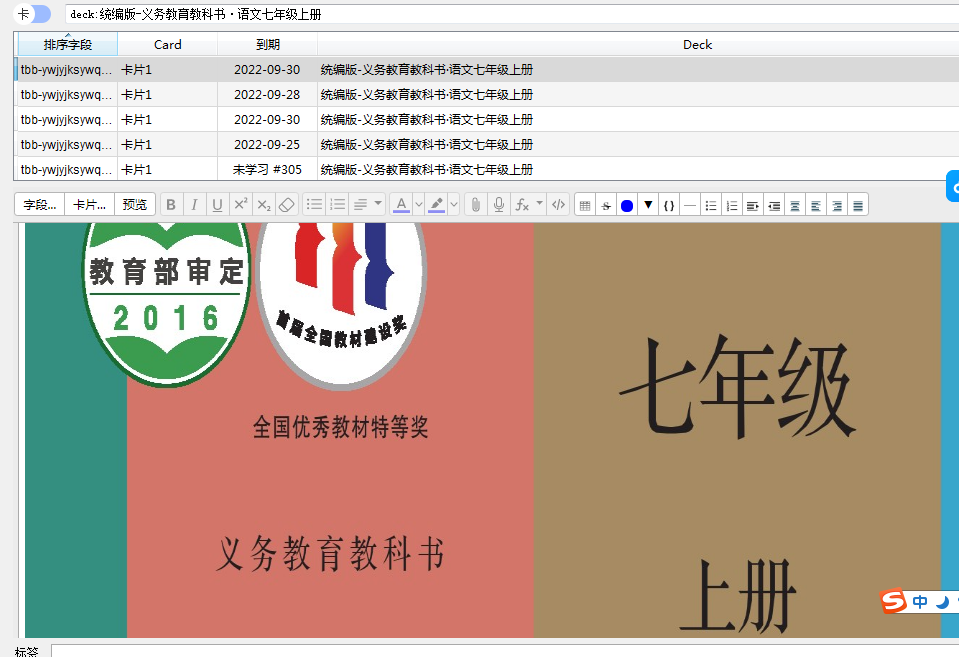
Task: Click the second bullet list icon
Action: (x=711, y=206)
